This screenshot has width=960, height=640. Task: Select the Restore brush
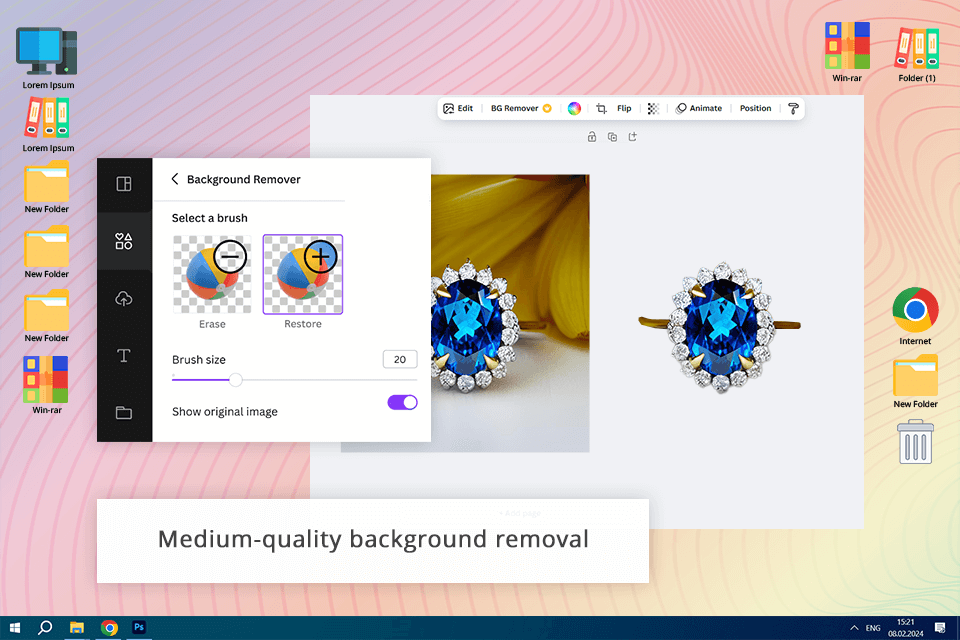pyautogui.click(x=303, y=274)
